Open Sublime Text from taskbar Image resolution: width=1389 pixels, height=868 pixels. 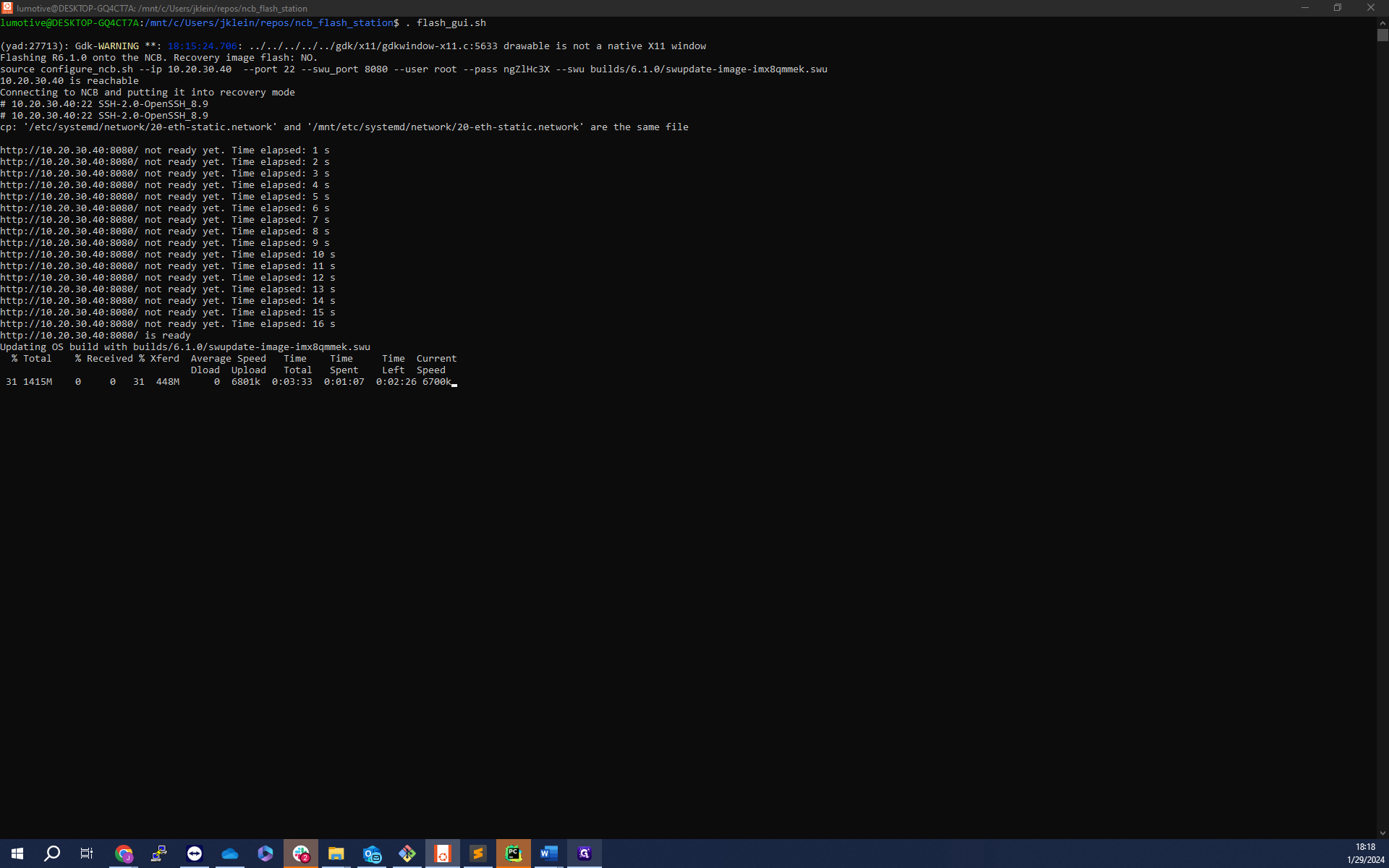point(478,854)
